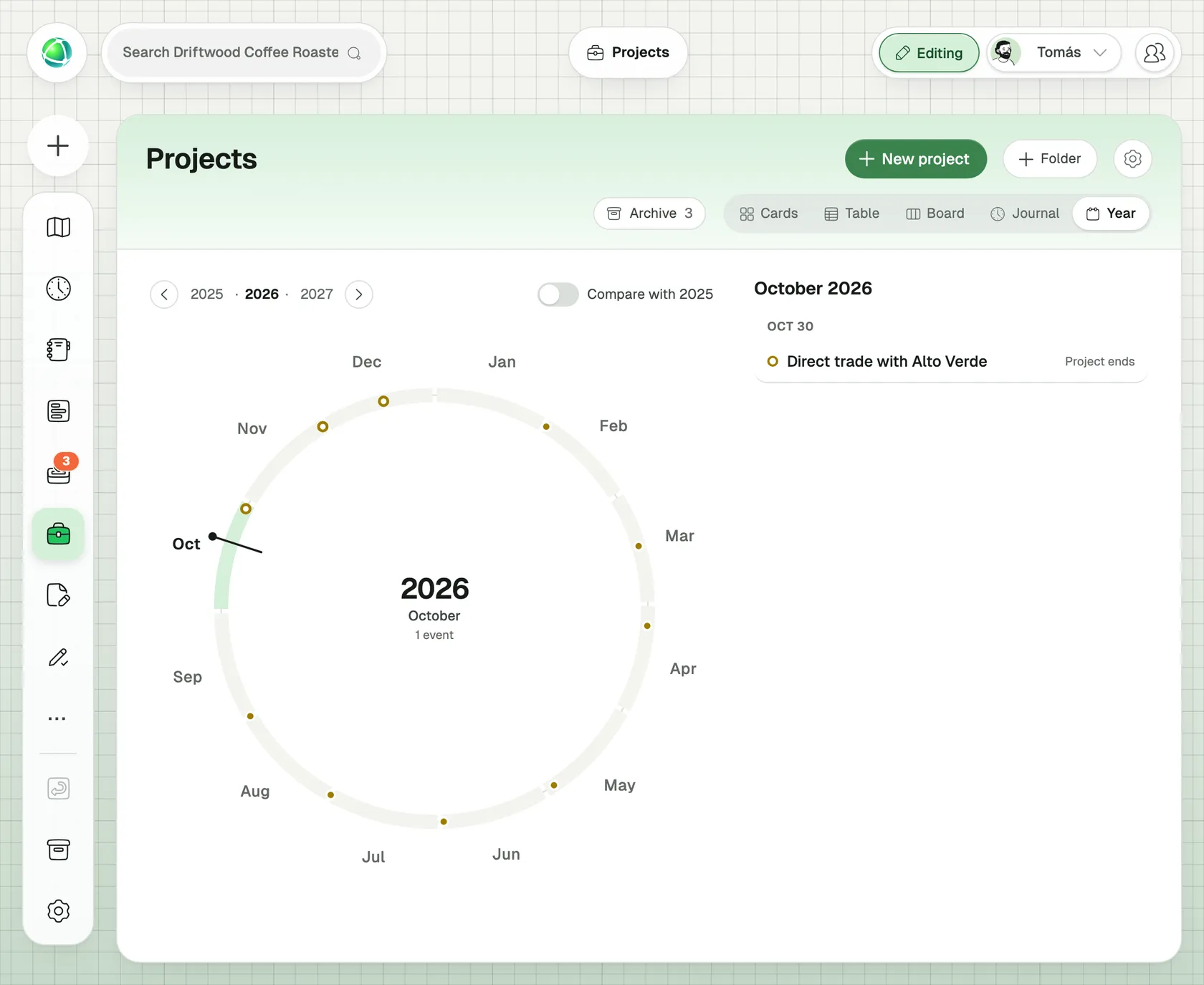
Task: Switch to Cards view
Action: [x=768, y=213]
